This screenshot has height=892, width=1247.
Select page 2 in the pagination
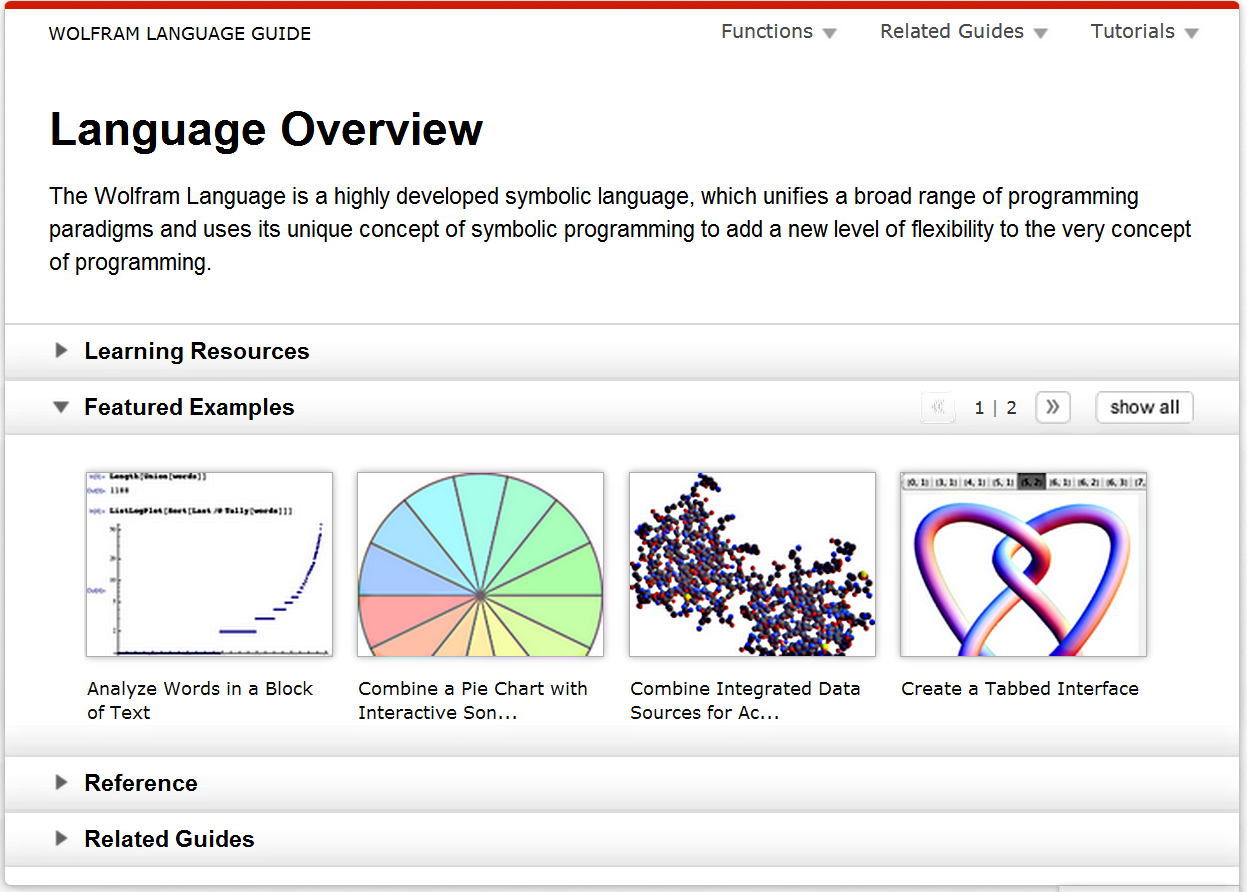coord(1011,407)
